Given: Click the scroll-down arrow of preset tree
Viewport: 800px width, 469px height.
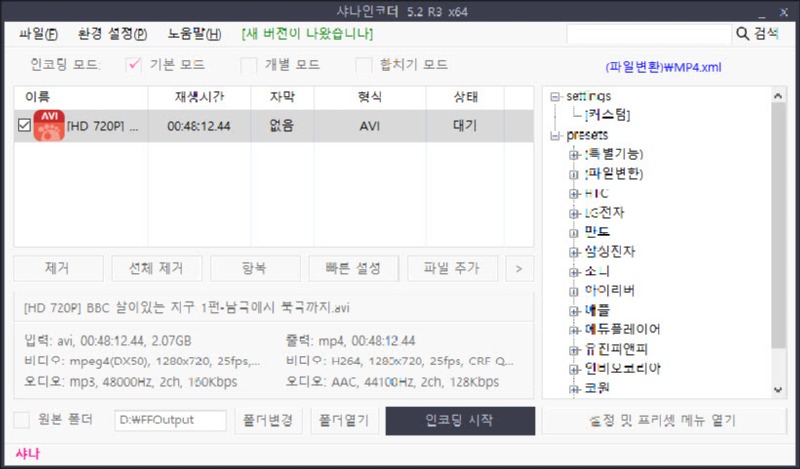Looking at the screenshot, I should [x=776, y=389].
